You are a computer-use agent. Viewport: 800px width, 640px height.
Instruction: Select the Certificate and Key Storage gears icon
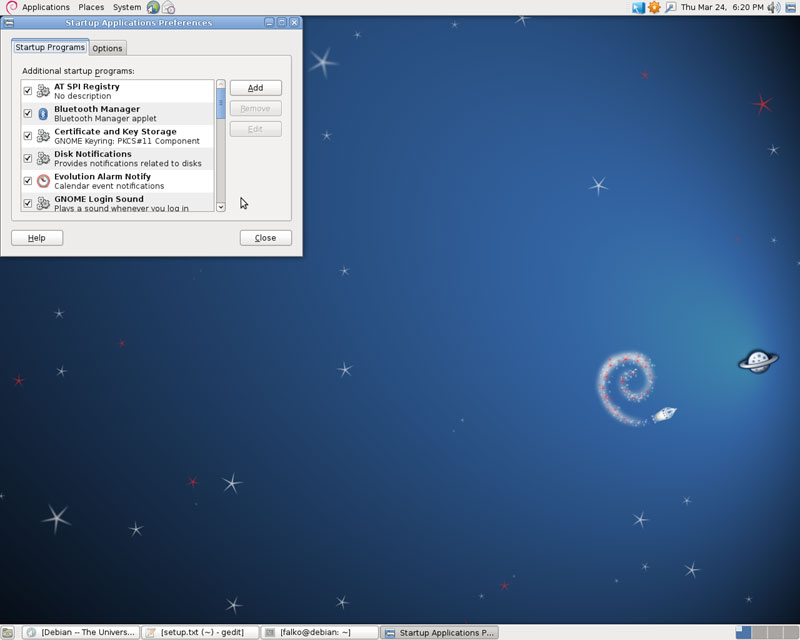43,136
